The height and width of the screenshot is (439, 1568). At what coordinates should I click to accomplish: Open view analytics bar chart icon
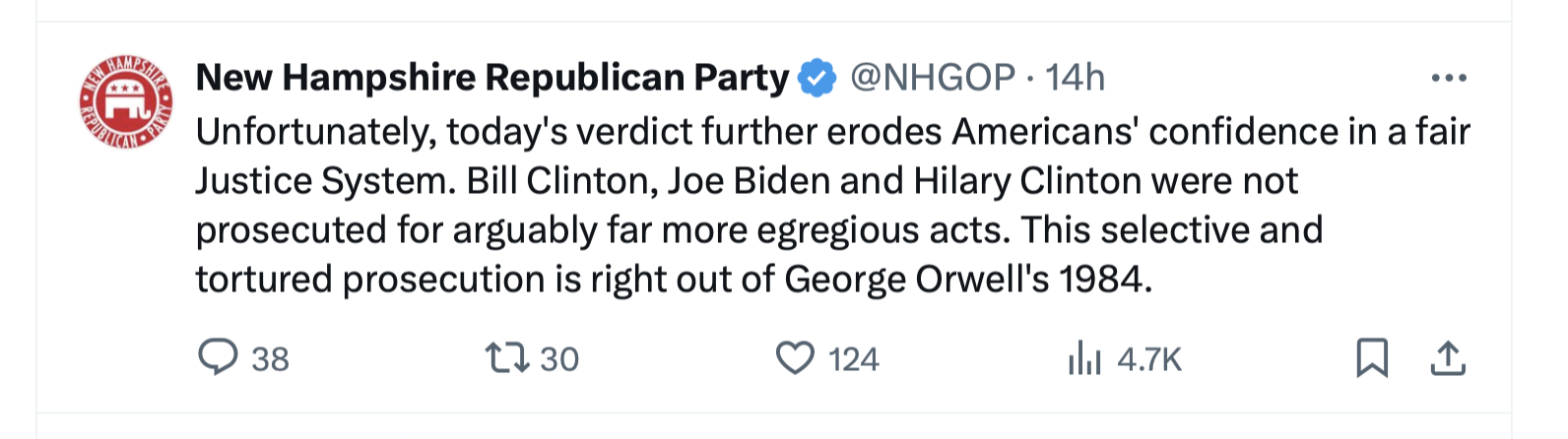tap(1084, 358)
